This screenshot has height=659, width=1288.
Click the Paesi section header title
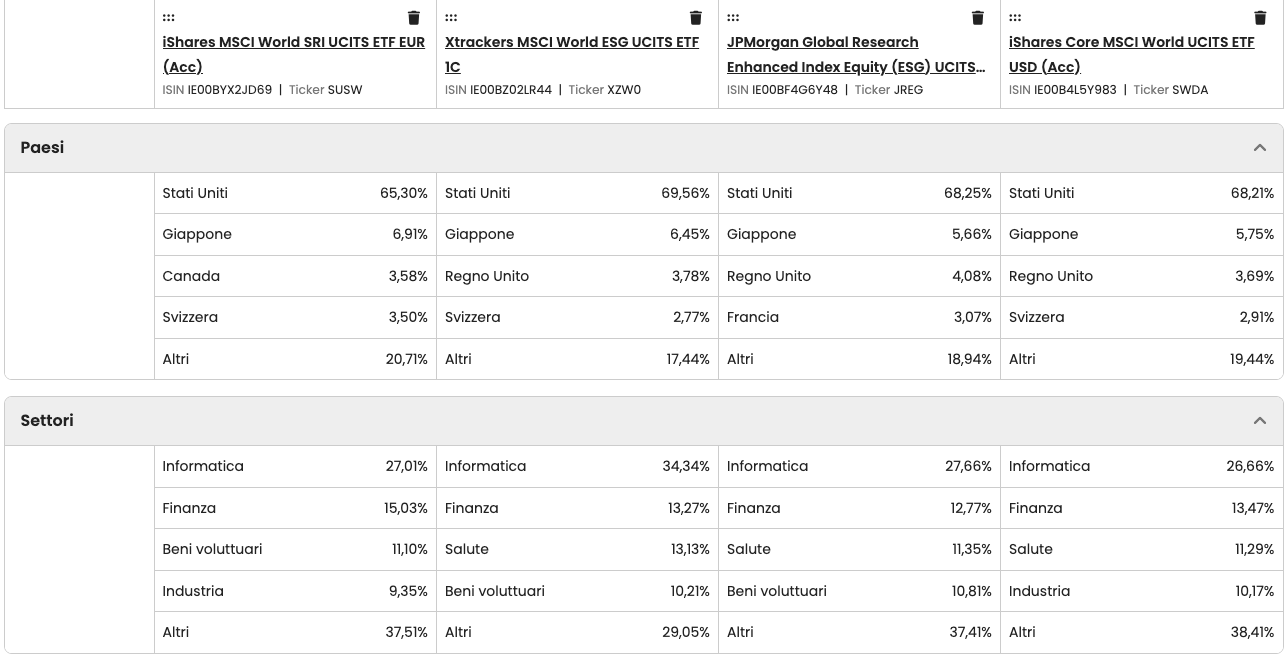42,148
